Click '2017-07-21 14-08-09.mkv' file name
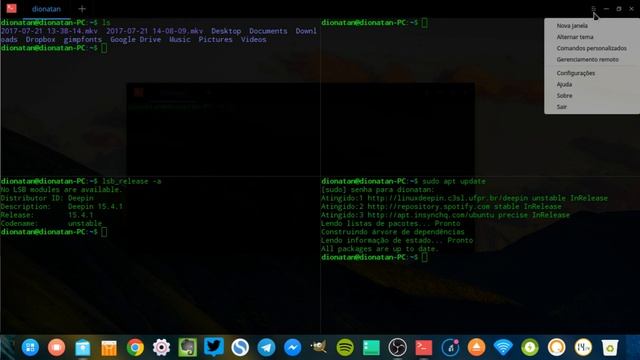This screenshot has height=360, width=640. point(154,31)
